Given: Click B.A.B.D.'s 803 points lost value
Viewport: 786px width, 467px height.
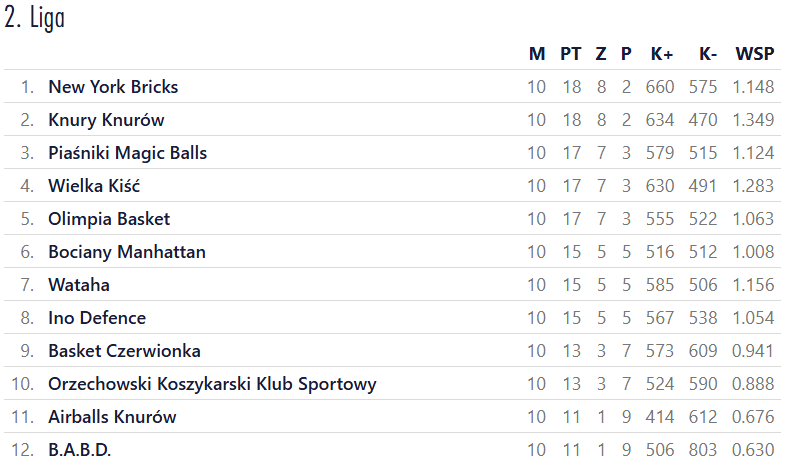Looking at the screenshot, I should point(703,450).
